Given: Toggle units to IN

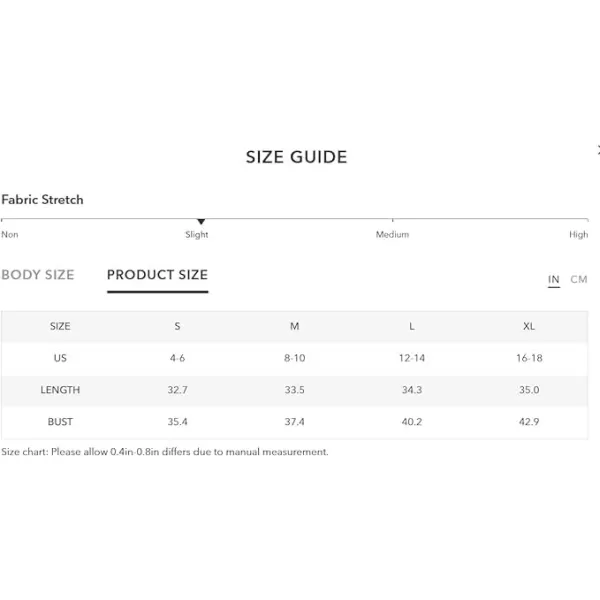Looking at the screenshot, I should click(x=554, y=279).
